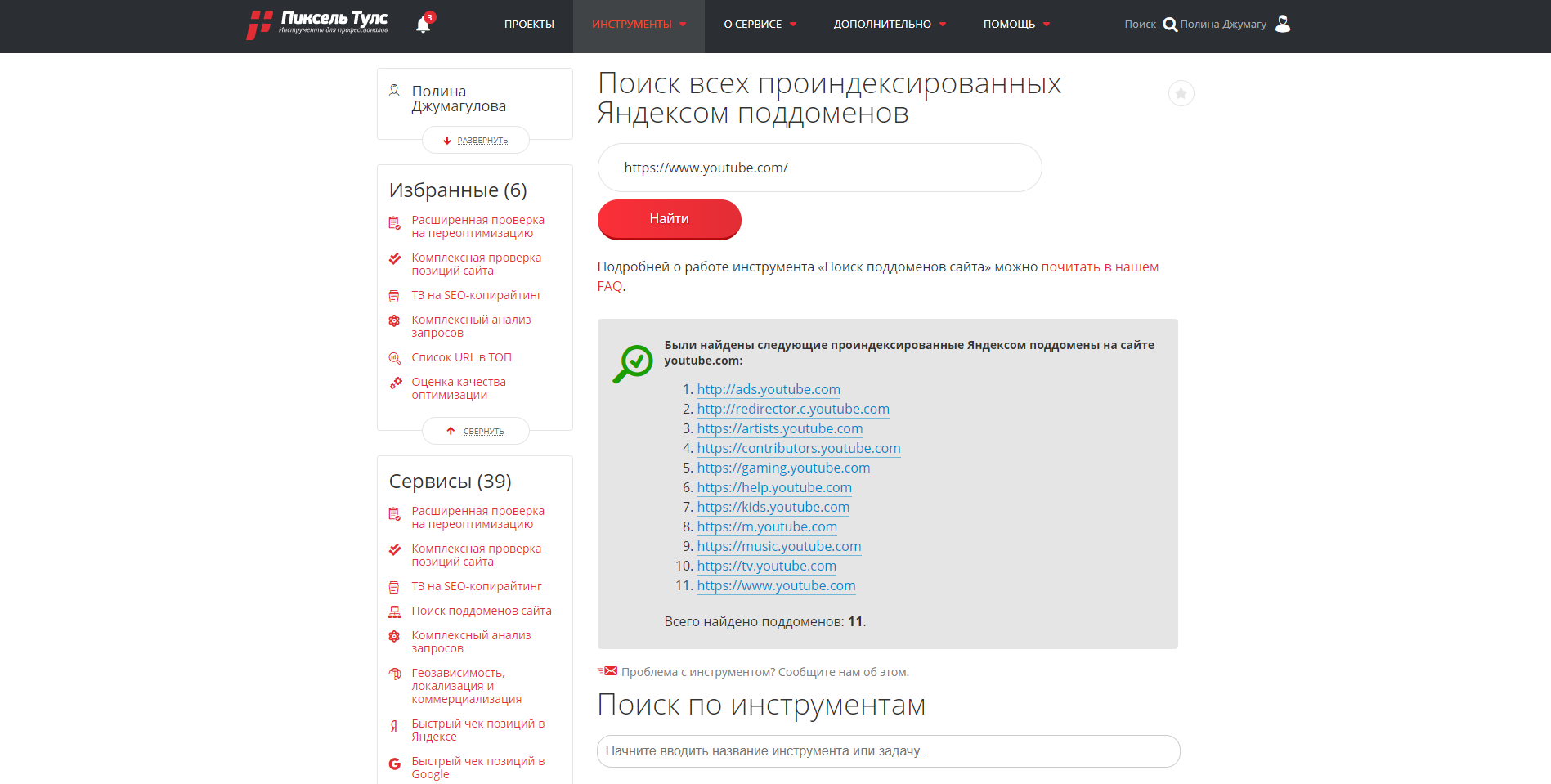Expand the profile panel with РАЗВЕРНУТЬ
Image resolution: width=1551 pixels, height=784 pixels.
[475, 141]
